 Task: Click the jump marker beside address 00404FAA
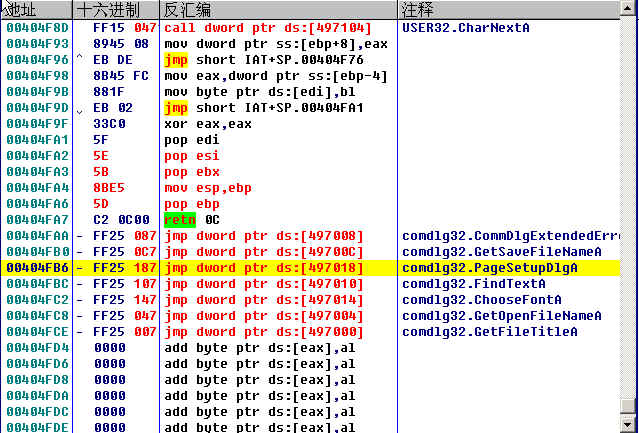pos(80,236)
